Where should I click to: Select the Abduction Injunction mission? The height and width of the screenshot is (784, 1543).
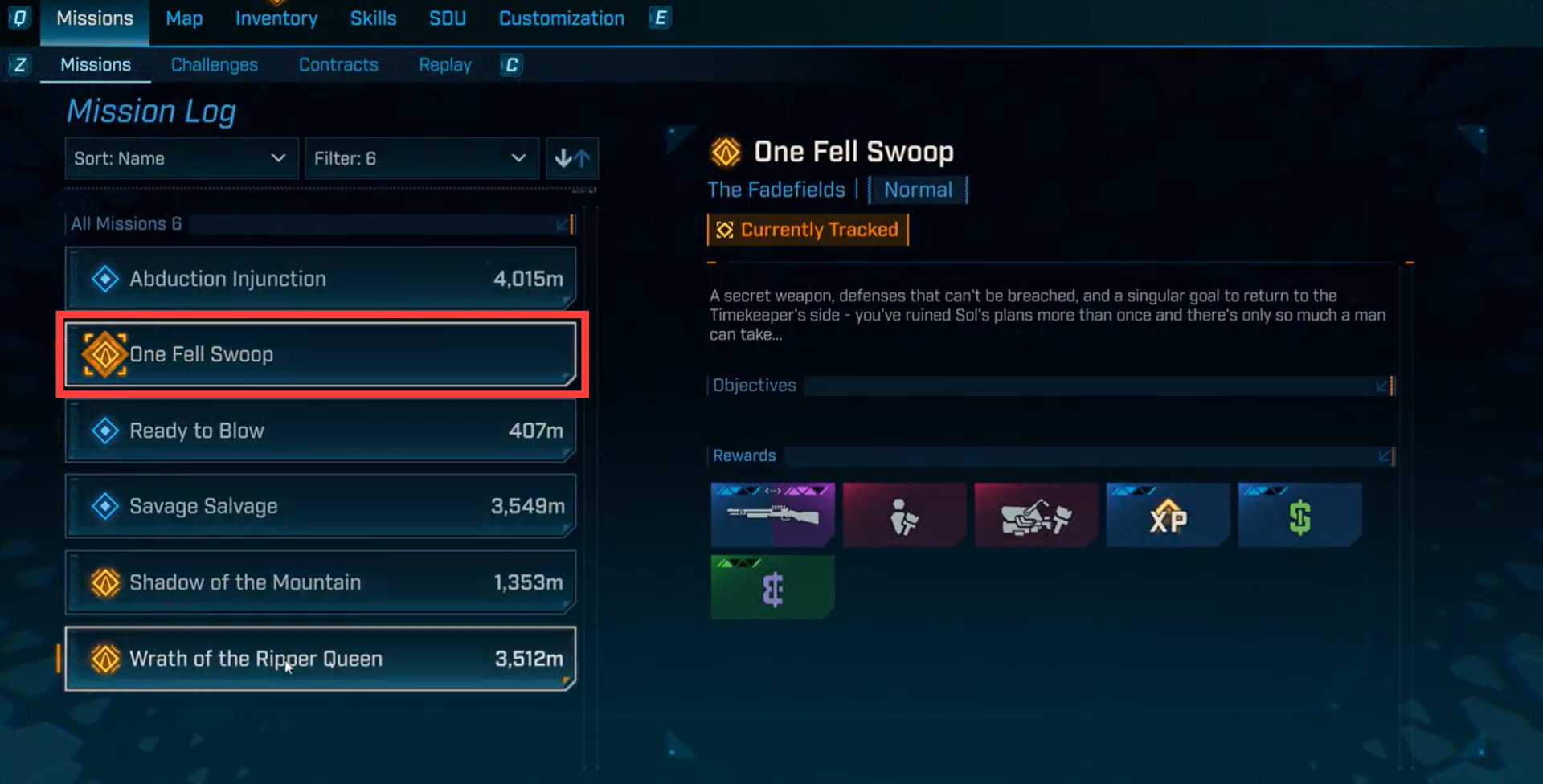321,278
